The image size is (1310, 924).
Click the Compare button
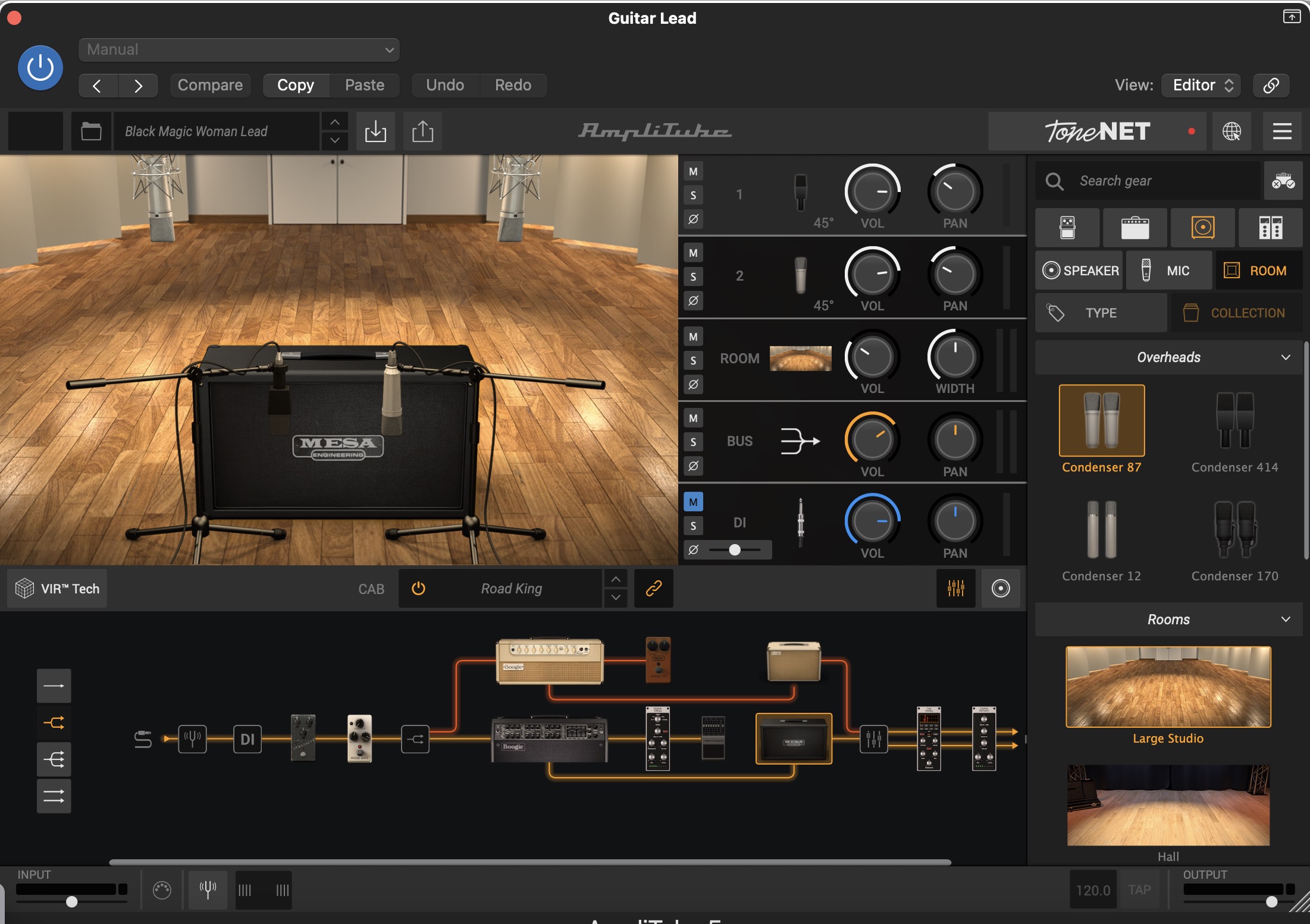(210, 85)
